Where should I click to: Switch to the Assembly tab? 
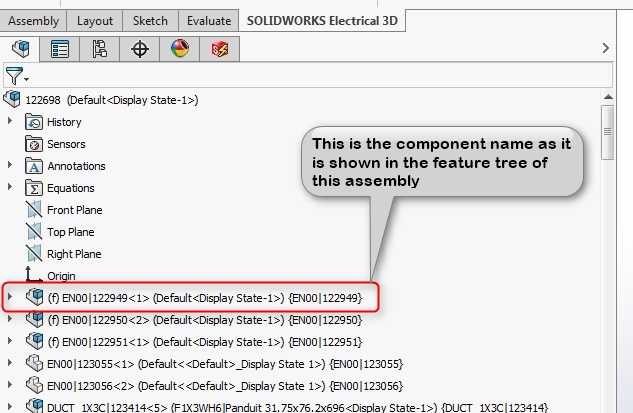tap(34, 21)
